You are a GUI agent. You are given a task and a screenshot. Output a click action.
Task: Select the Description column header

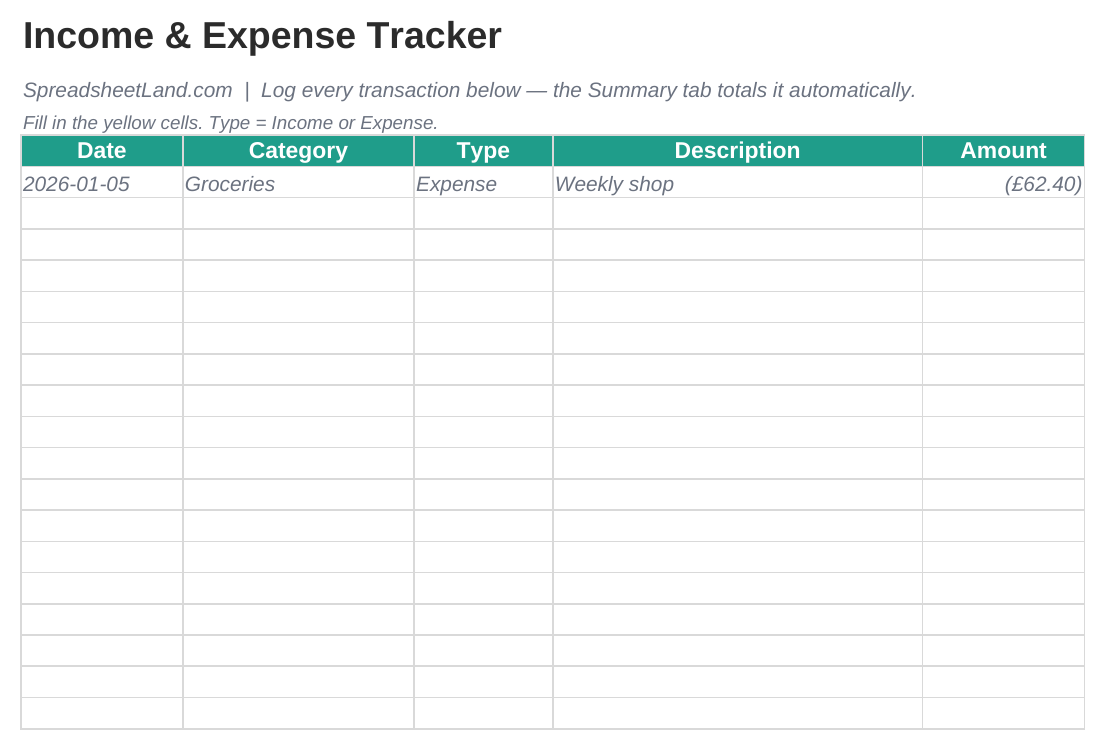tap(737, 151)
